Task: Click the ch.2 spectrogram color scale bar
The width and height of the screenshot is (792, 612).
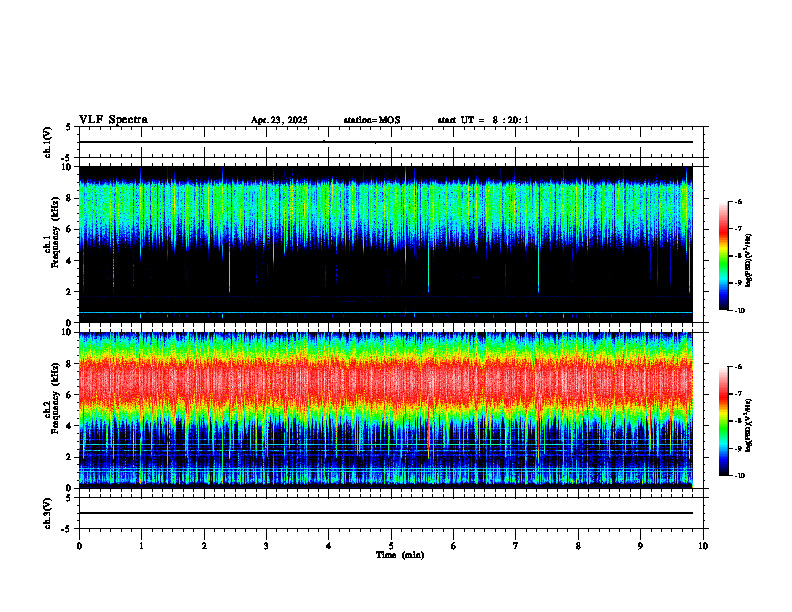Action: coord(723,421)
